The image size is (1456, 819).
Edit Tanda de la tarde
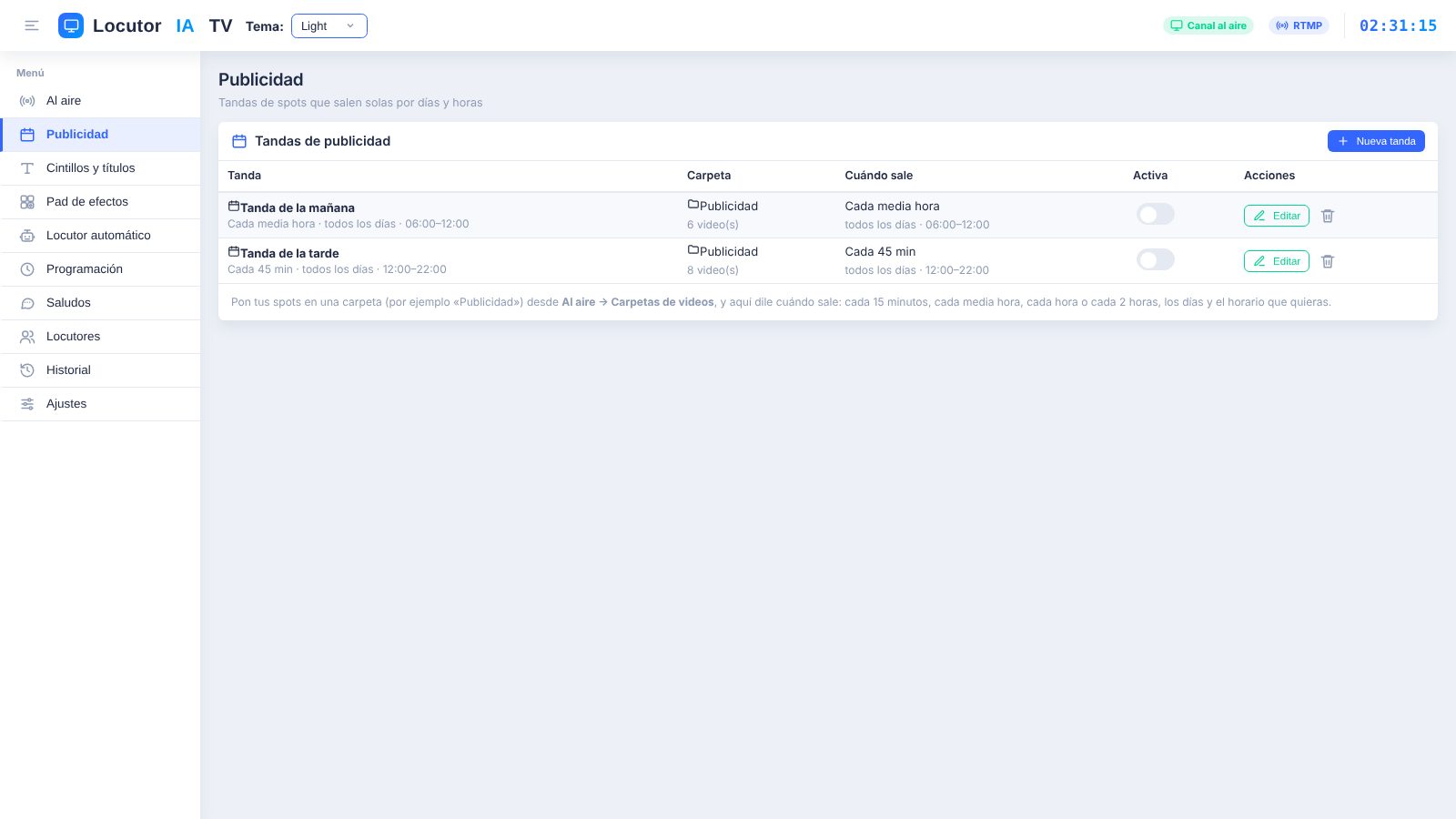pos(1277,261)
